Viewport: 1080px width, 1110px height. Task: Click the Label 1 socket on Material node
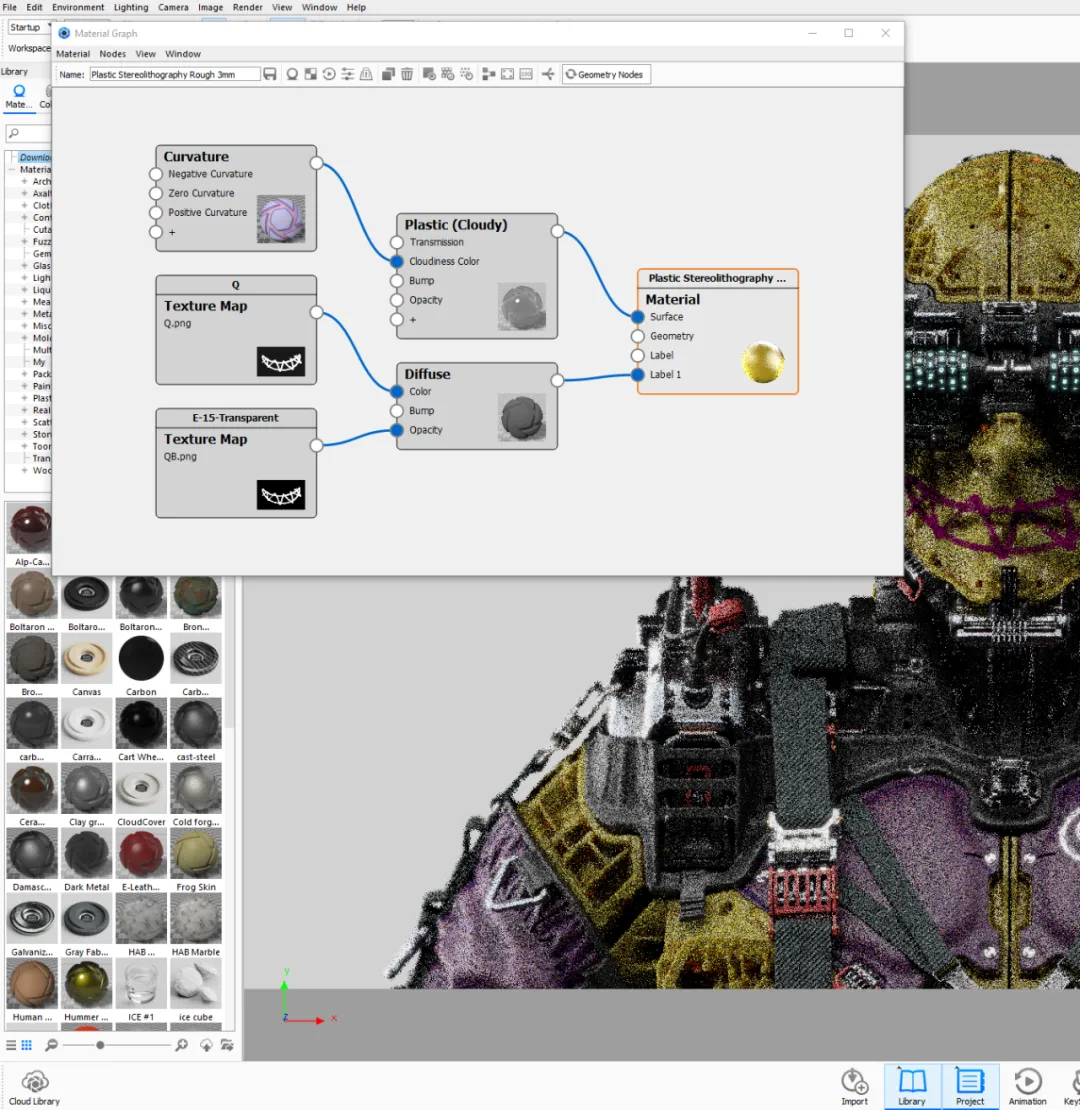[x=638, y=374]
